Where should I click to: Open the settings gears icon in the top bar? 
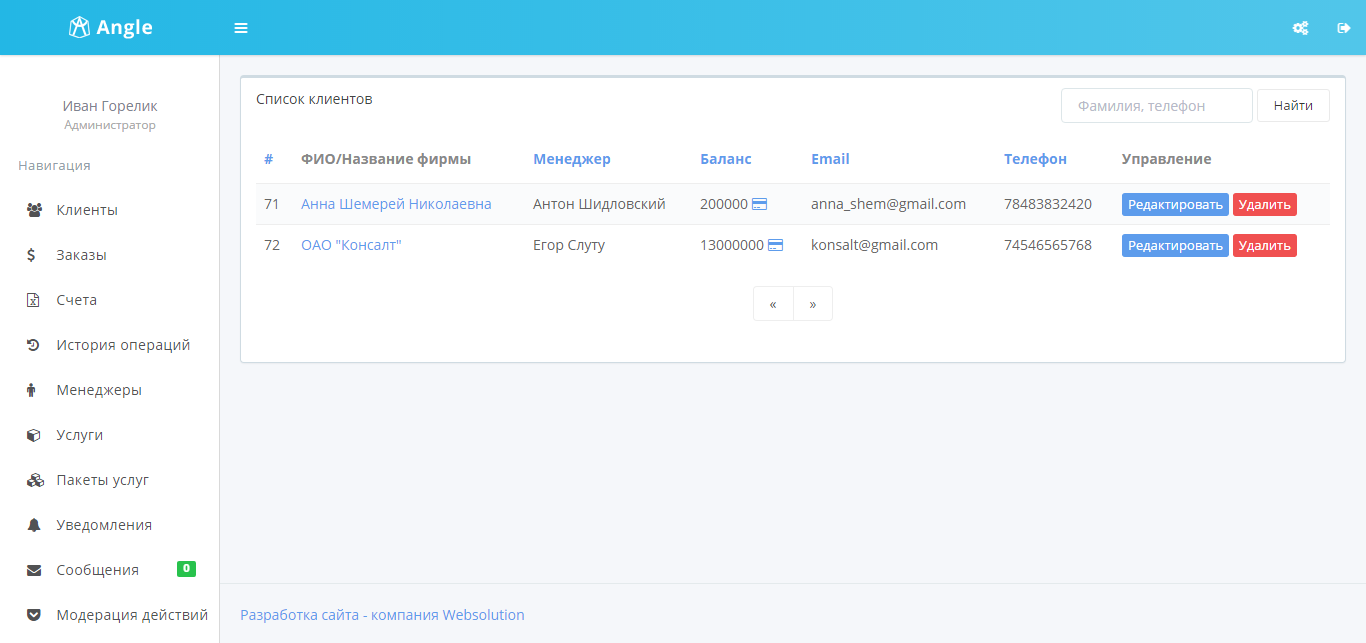pyautogui.click(x=1300, y=27)
